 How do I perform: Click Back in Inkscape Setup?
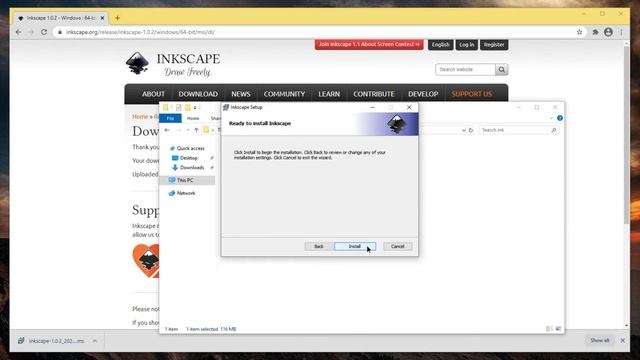[318, 246]
